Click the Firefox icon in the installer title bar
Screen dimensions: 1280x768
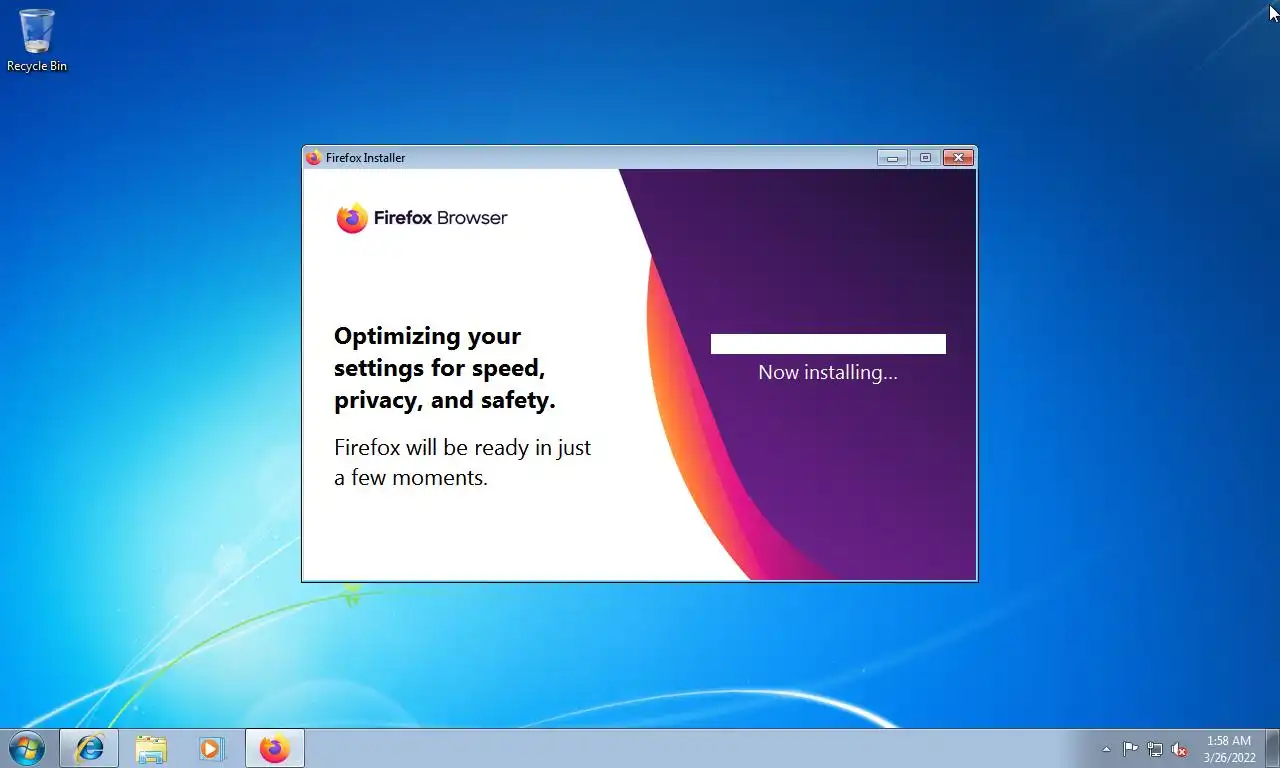[314, 158]
